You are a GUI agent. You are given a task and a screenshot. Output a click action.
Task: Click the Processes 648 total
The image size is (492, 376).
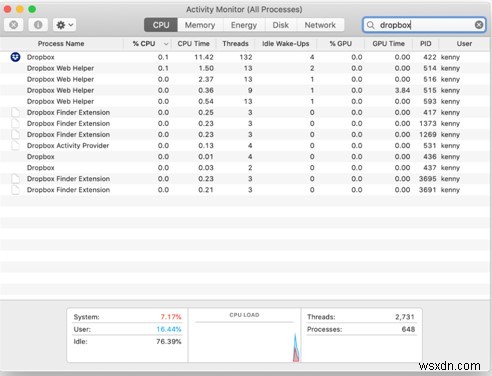coord(408,329)
